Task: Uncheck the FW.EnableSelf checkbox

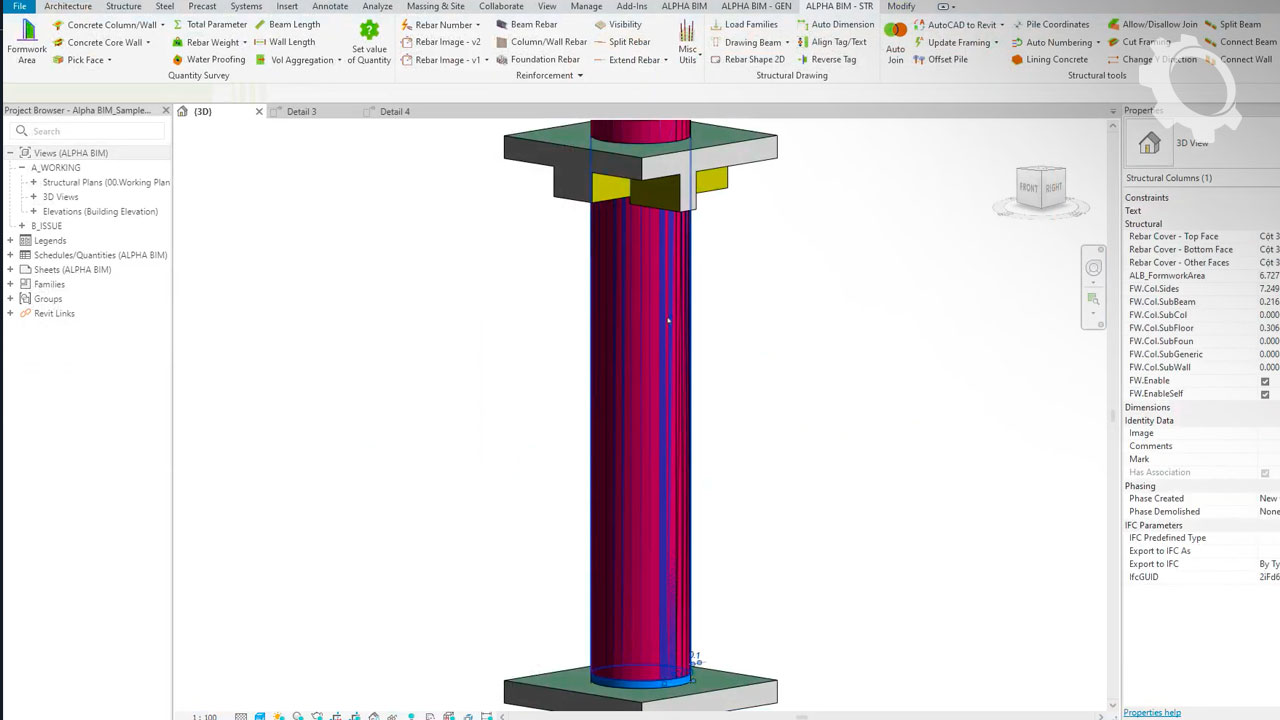Action: tap(1265, 394)
